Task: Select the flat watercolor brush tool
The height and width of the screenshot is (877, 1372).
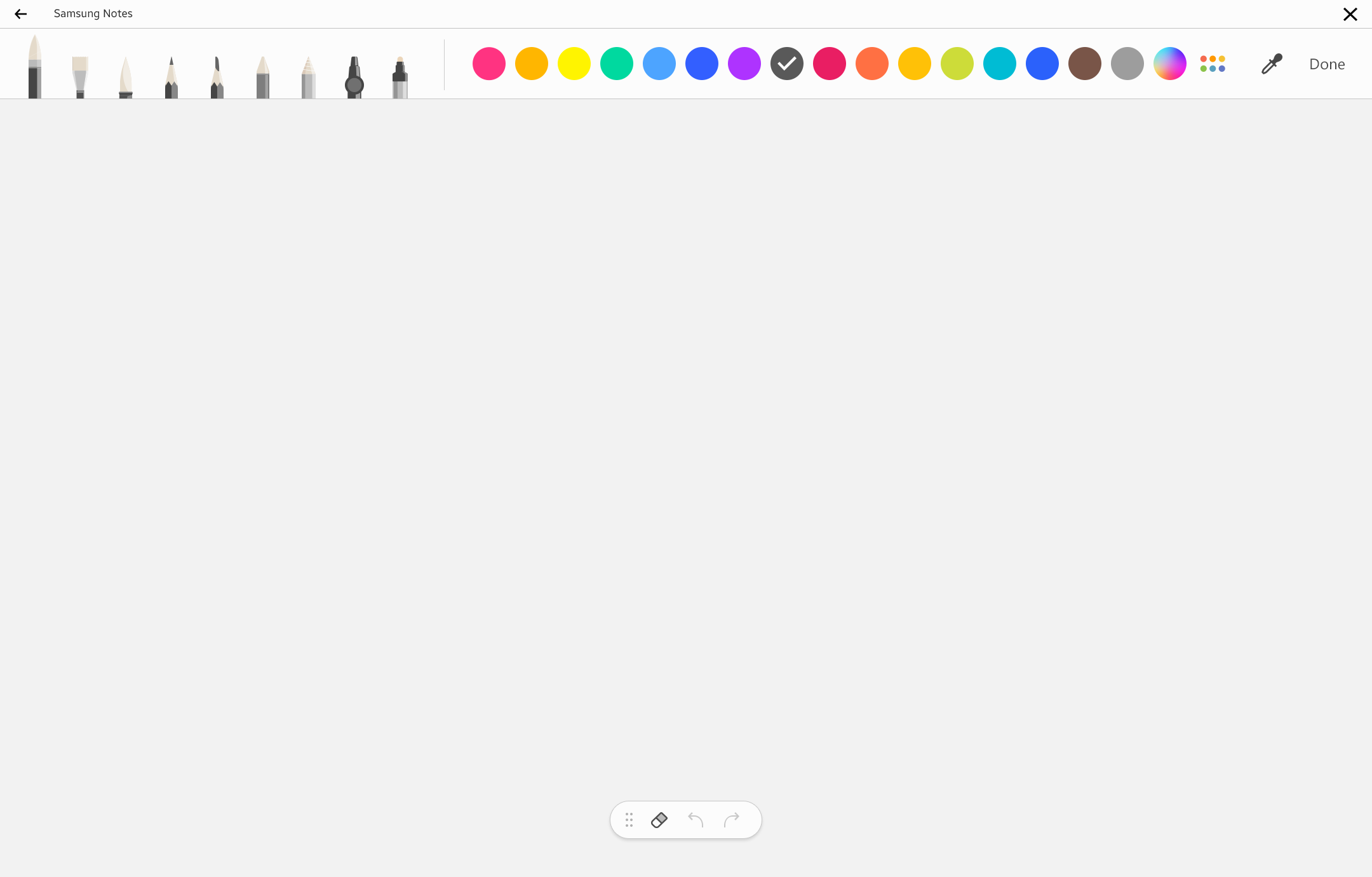Action: click(80, 77)
